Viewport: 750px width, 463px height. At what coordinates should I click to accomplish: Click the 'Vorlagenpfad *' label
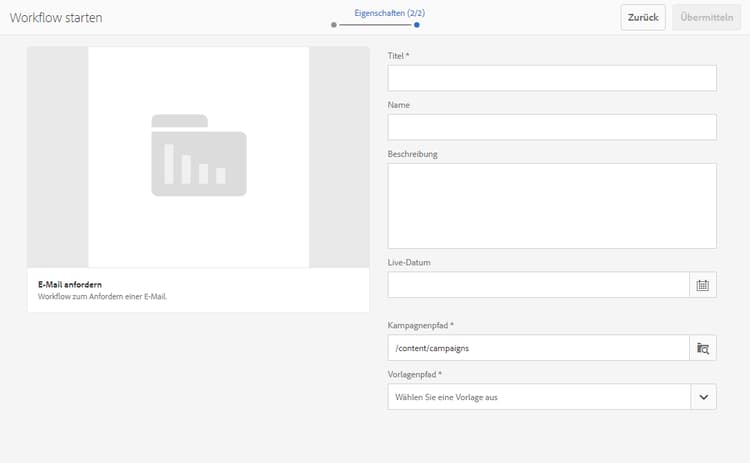pyautogui.click(x=415, y=375)
